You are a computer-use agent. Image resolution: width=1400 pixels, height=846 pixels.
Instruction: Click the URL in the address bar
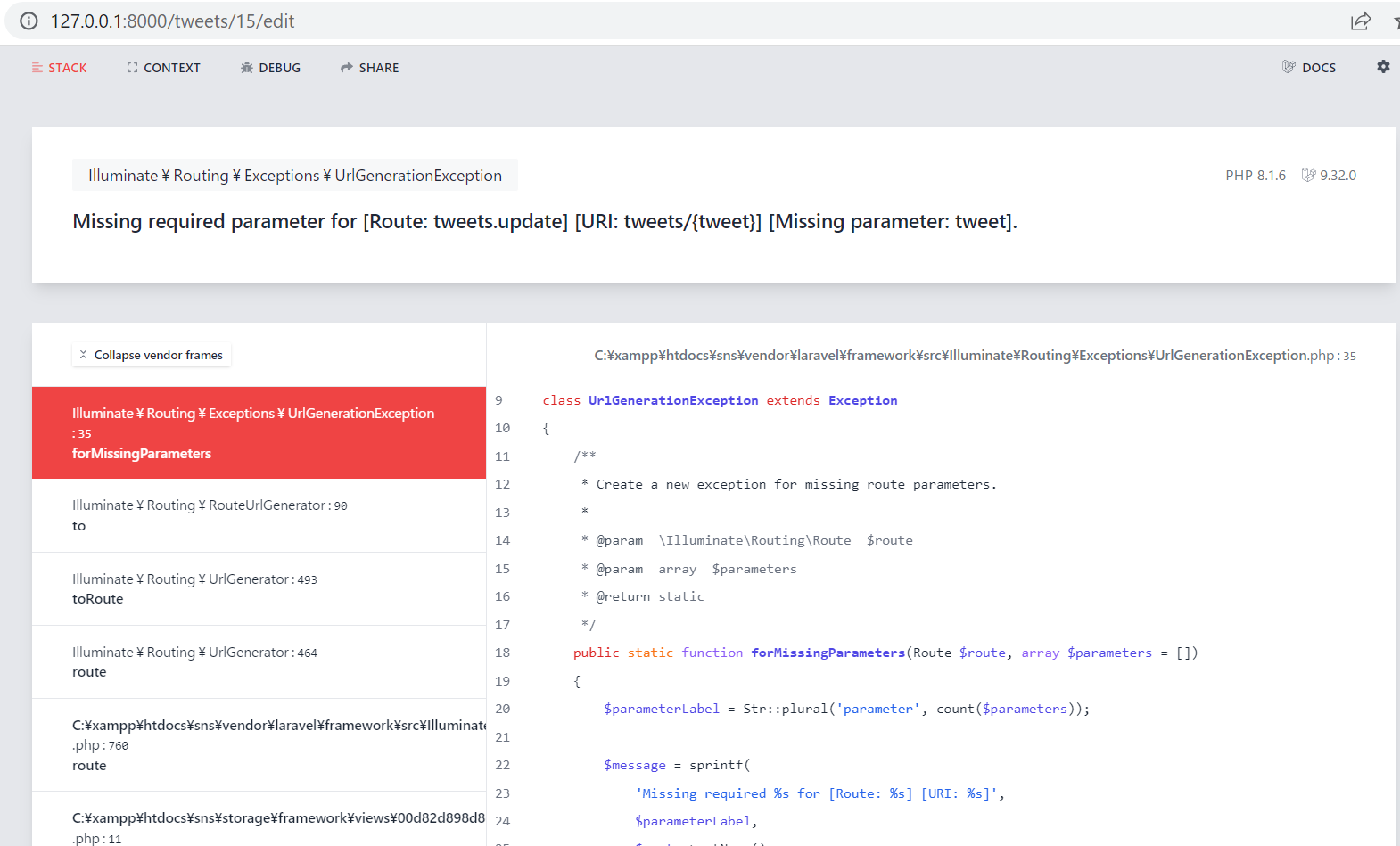pyautogui.click(x=173, y=21)
